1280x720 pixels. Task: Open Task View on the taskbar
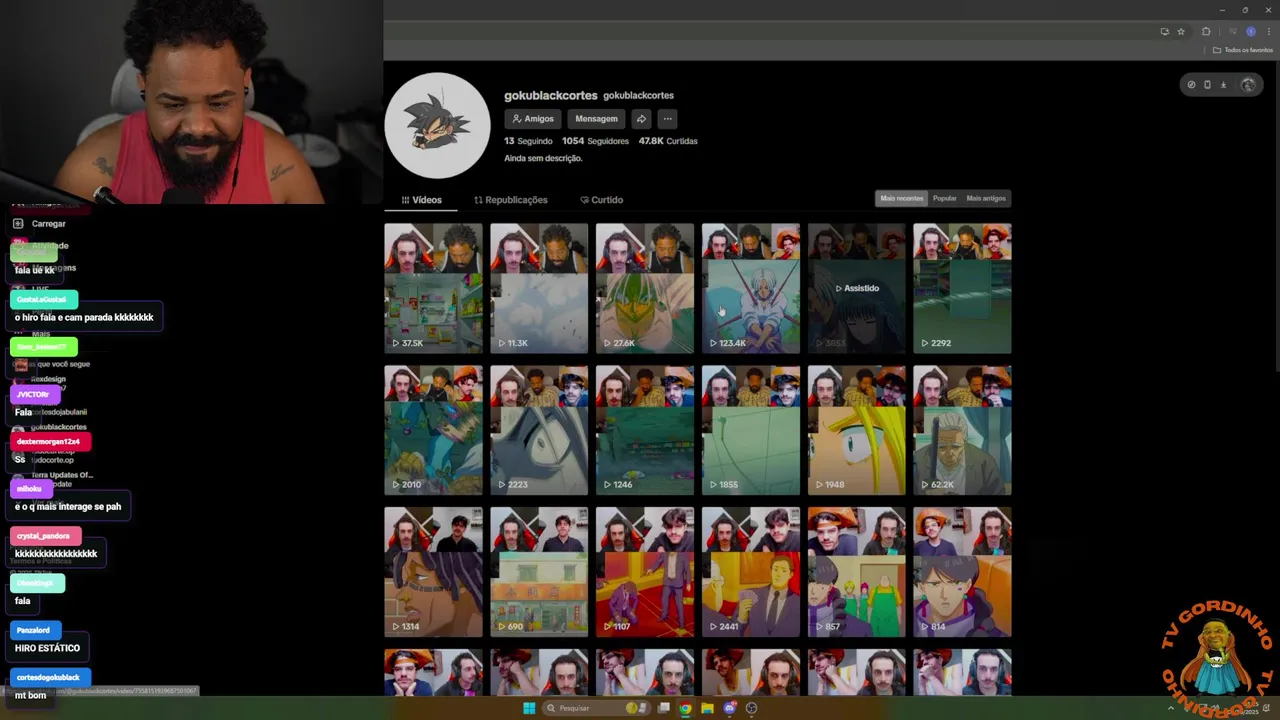(x=663, y=708)
